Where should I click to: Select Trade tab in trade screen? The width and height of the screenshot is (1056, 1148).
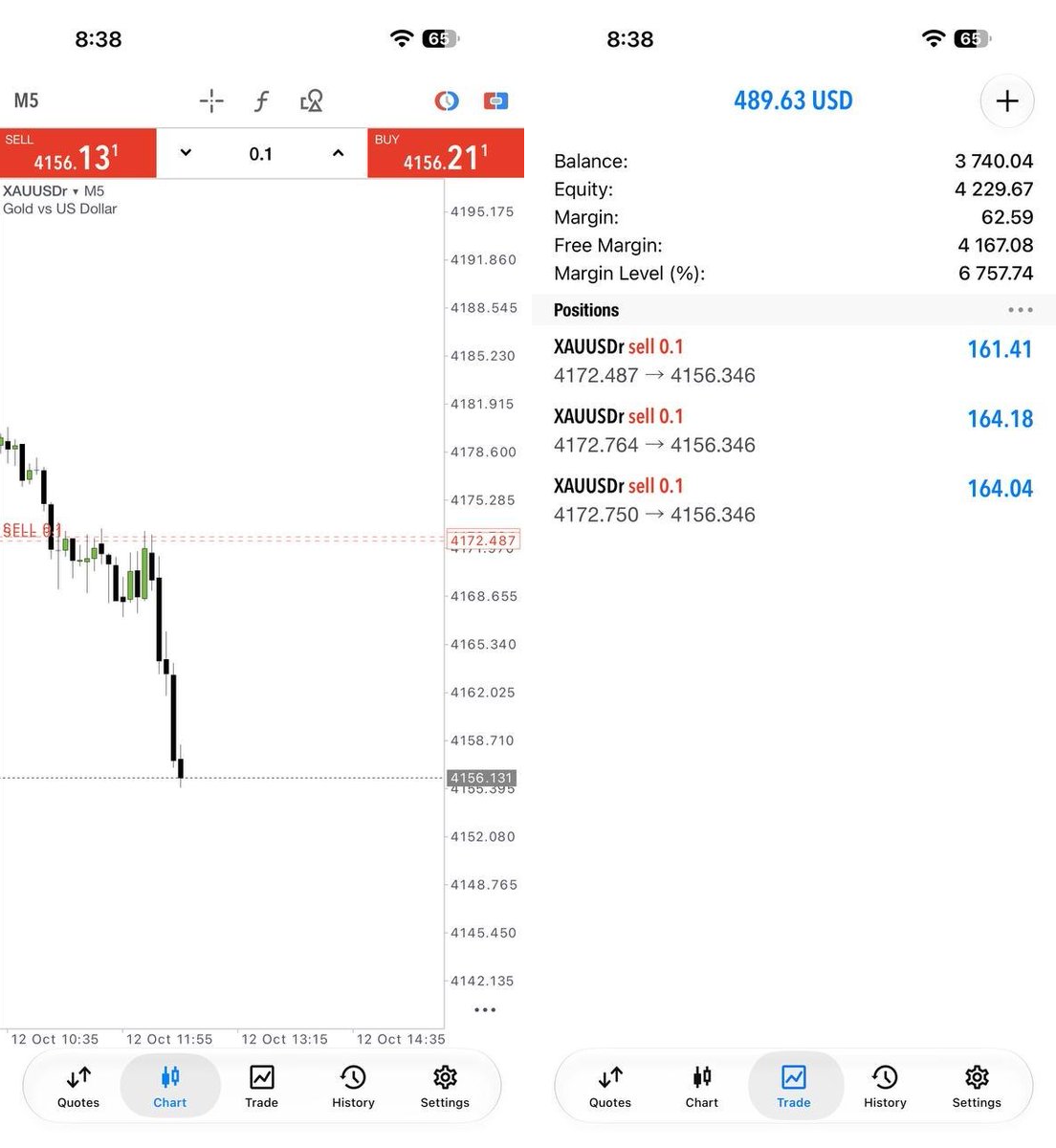coord(794,1087)
